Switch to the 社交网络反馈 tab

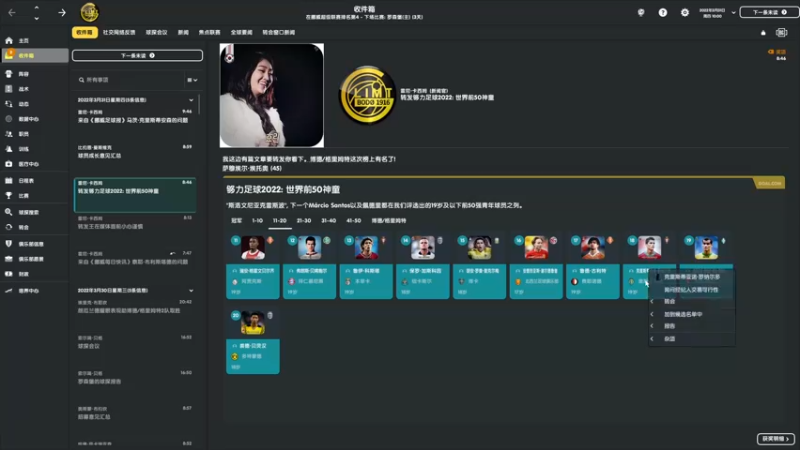[119, 32]
